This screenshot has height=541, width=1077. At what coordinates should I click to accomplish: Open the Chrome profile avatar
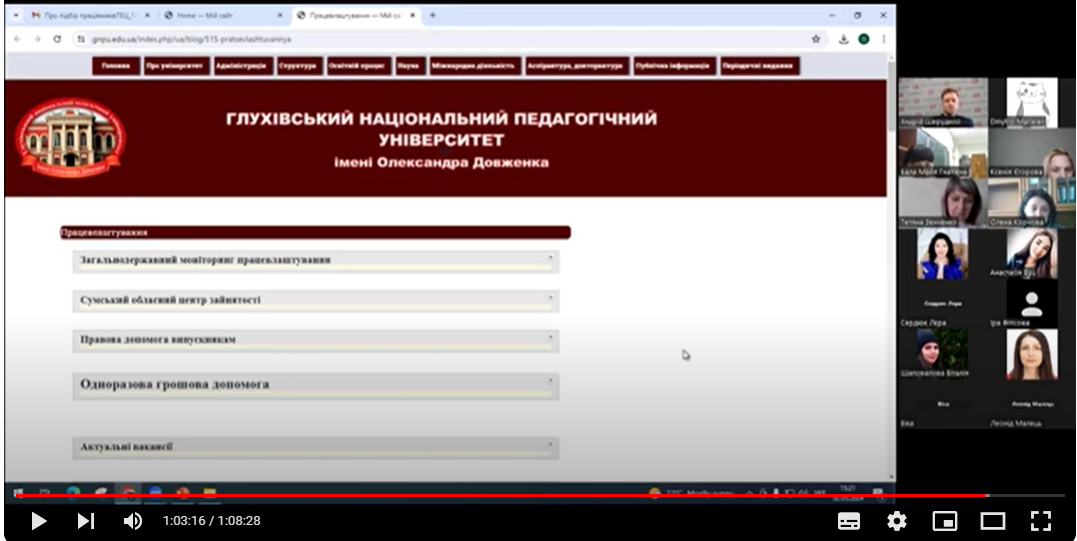coord(864,39)
